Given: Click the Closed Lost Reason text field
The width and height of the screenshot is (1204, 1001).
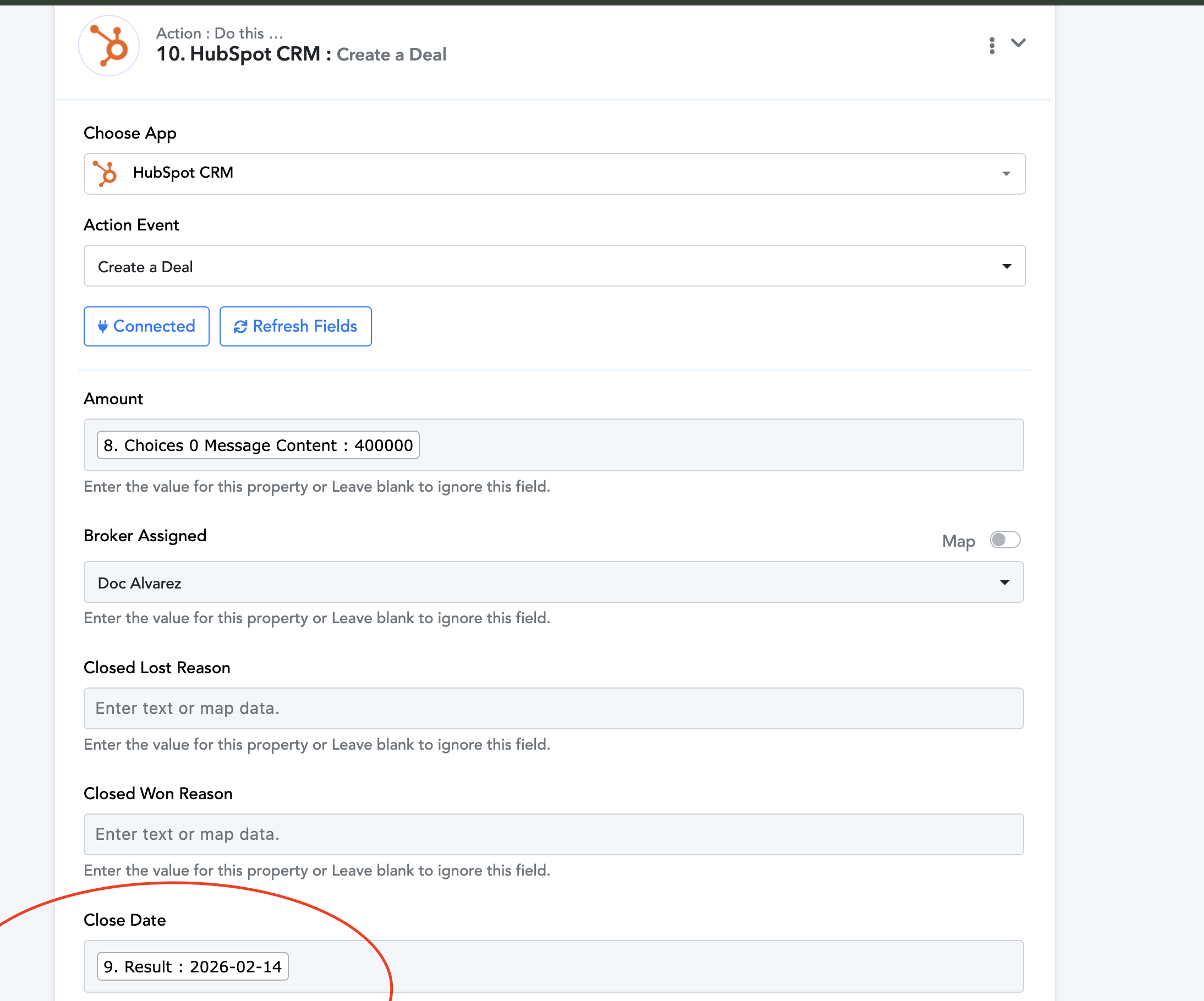Looking at the screenshot, I should 553,708.
